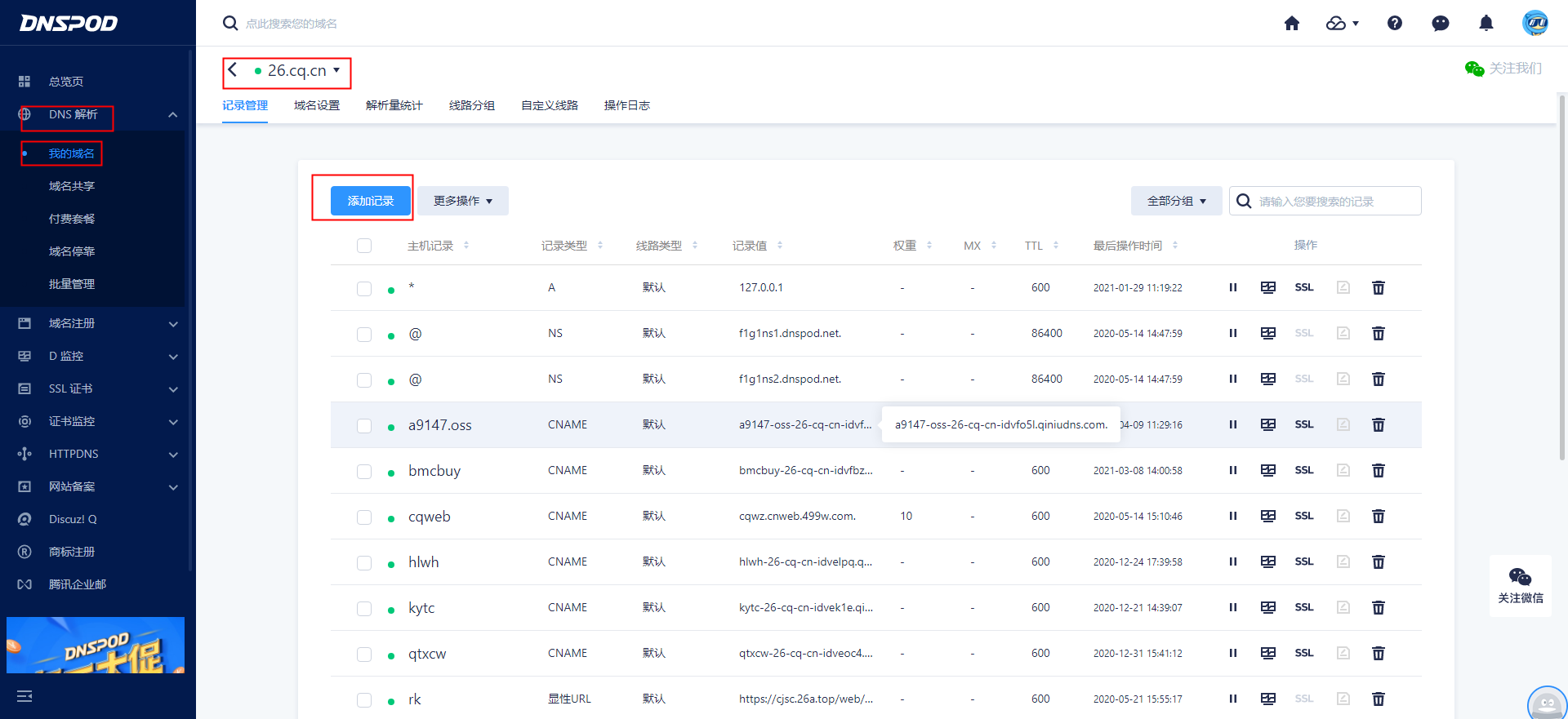
Task: Open 域名共享 in the sidebar
Action: pos(72,186)
